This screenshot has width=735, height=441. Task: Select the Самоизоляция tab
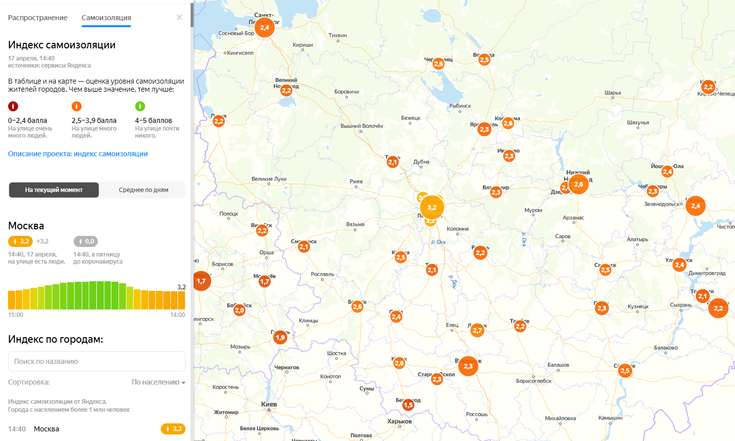click(x=106, y=17)
